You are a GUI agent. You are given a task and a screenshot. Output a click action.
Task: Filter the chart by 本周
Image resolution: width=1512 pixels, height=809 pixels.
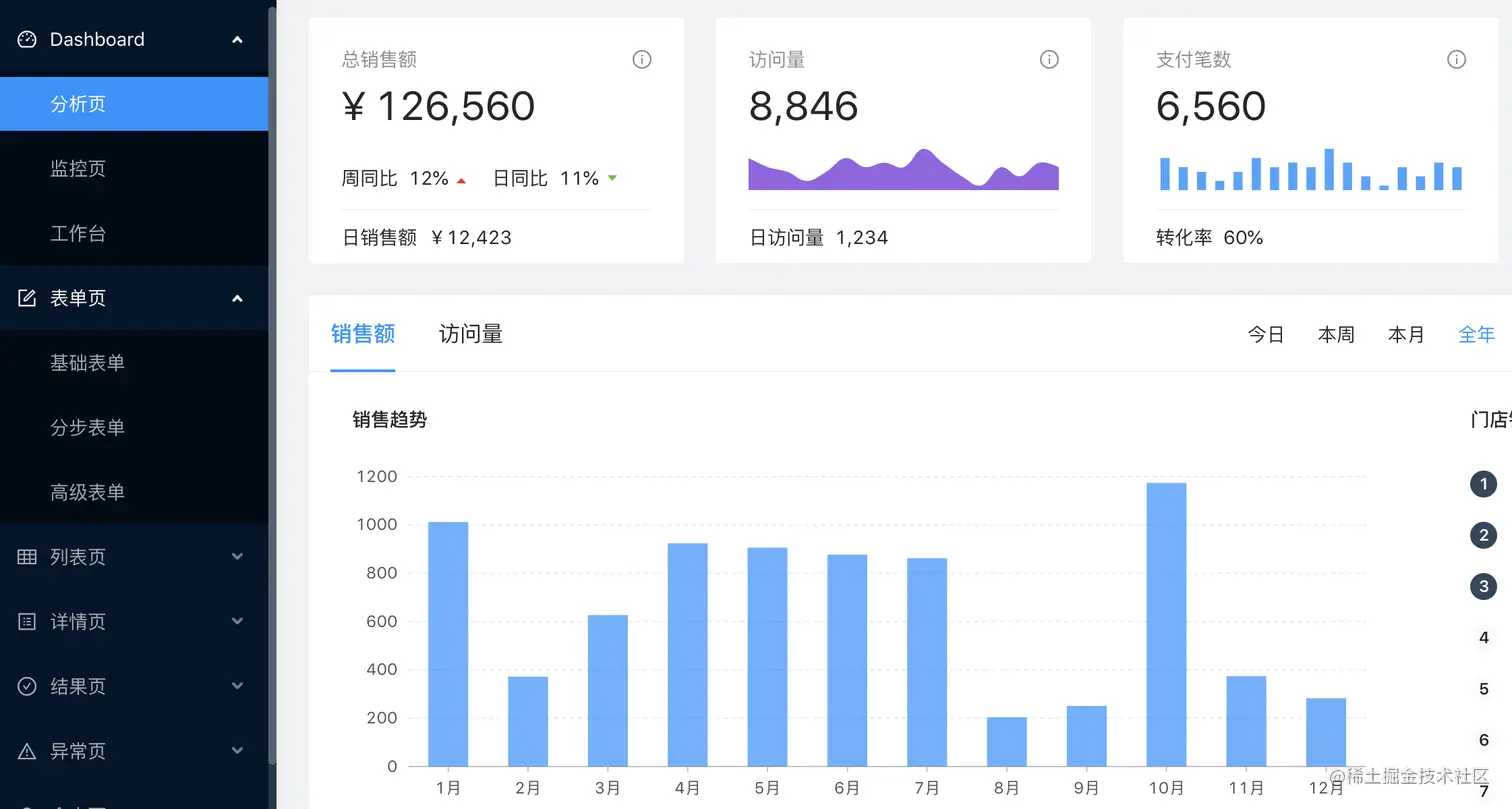[1336, 335]
